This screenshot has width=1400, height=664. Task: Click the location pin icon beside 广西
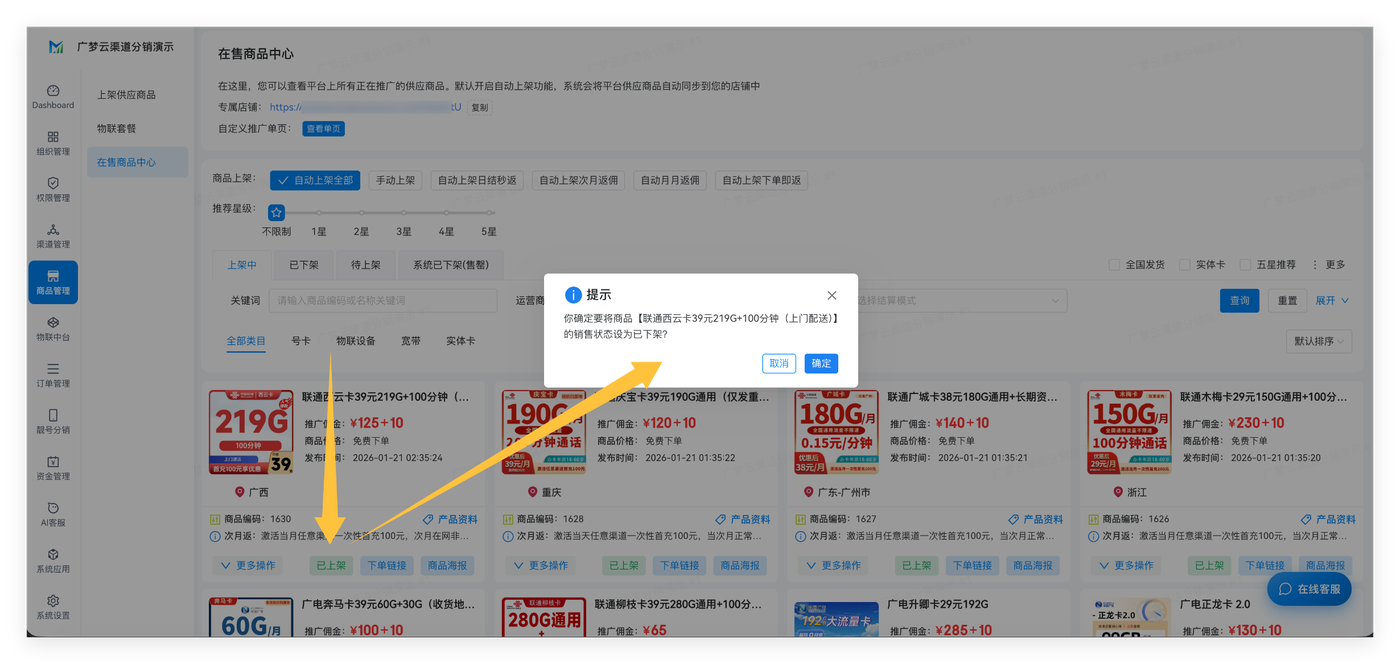click(239, 492)
